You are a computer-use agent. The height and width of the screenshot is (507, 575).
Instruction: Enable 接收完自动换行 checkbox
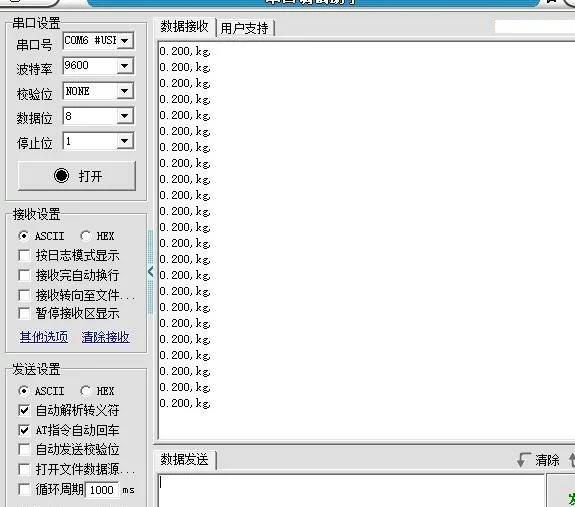click(x=24, y=275)
